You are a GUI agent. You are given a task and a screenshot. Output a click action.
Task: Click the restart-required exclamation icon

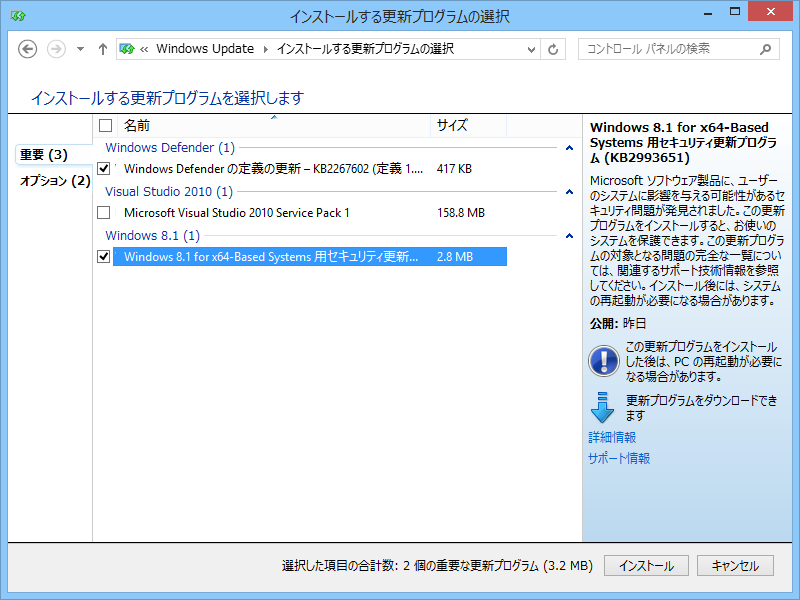[x=604, y=361]
